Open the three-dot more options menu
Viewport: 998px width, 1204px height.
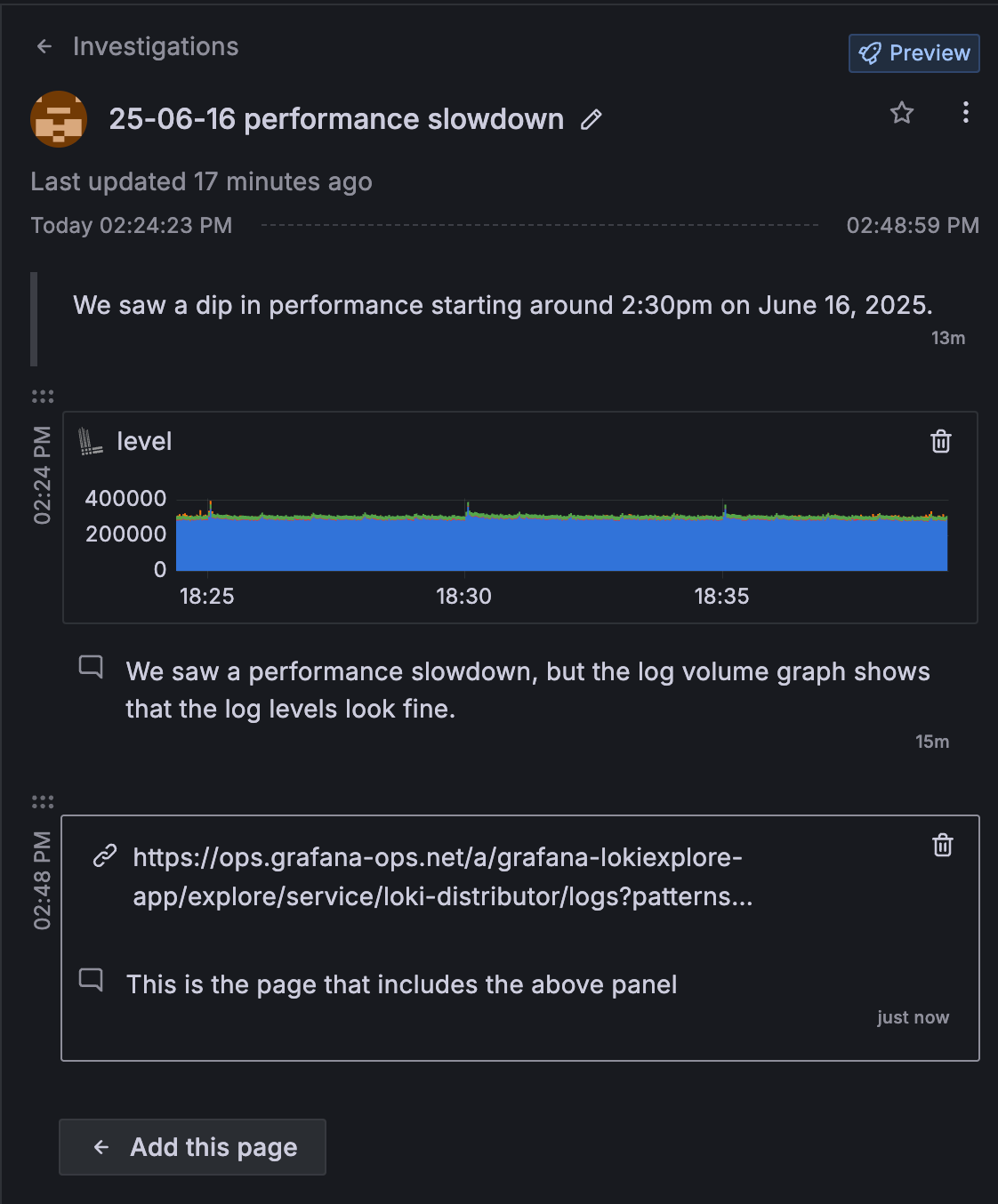965,113
